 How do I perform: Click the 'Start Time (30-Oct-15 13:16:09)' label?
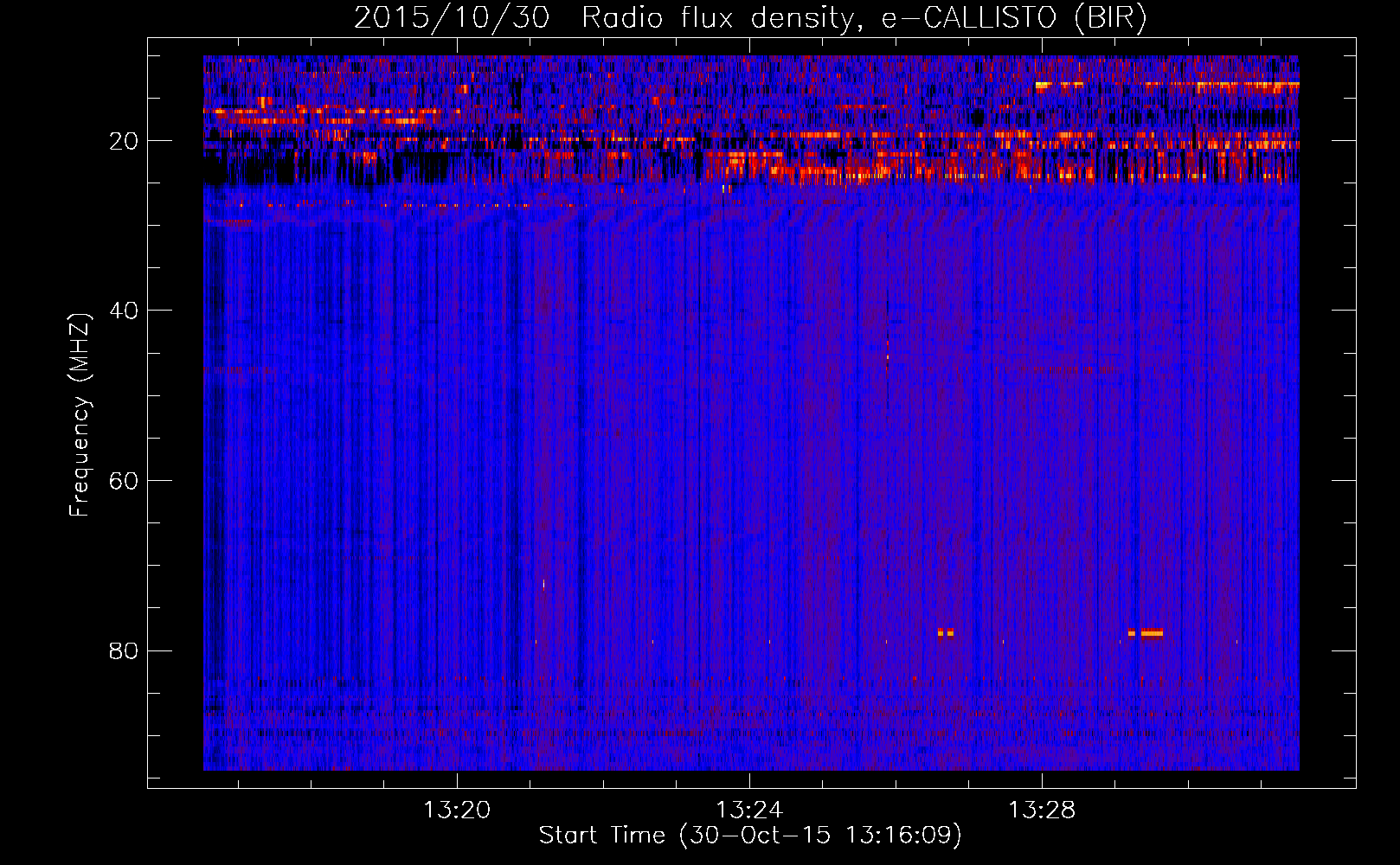pyautogui.click(x=750, y=836)
